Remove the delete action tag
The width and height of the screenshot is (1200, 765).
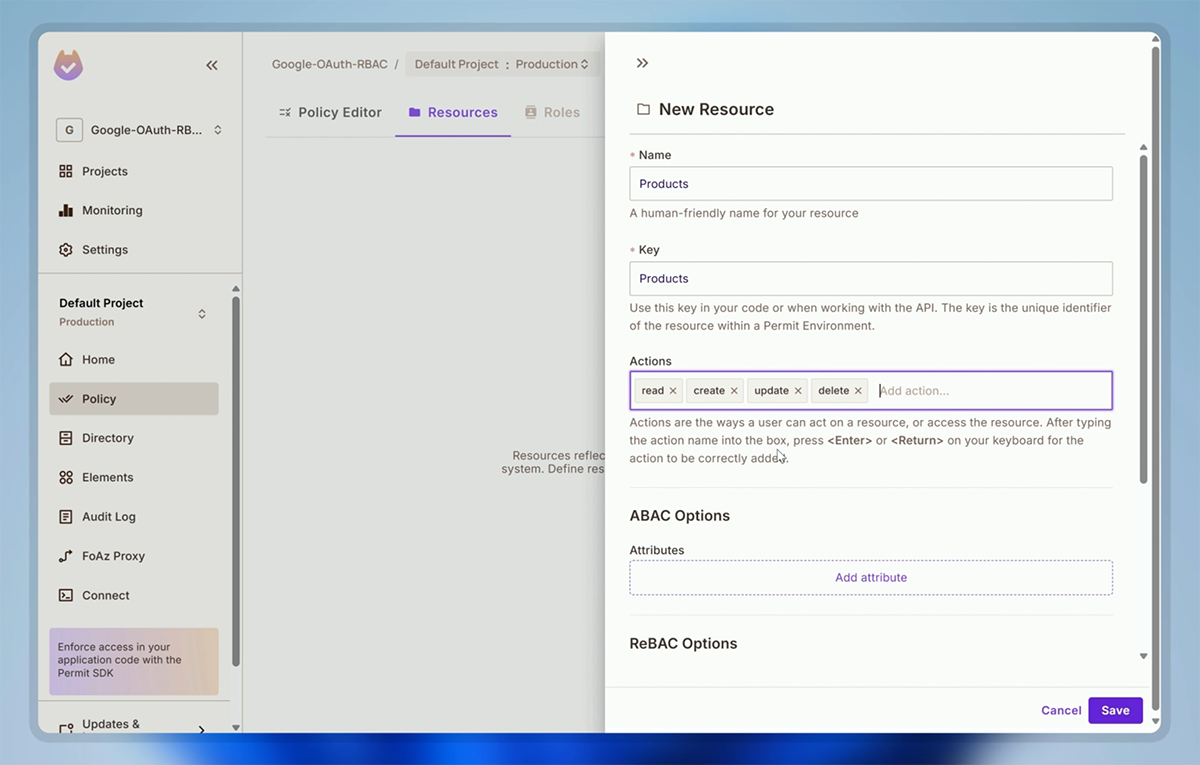point(858,391)
